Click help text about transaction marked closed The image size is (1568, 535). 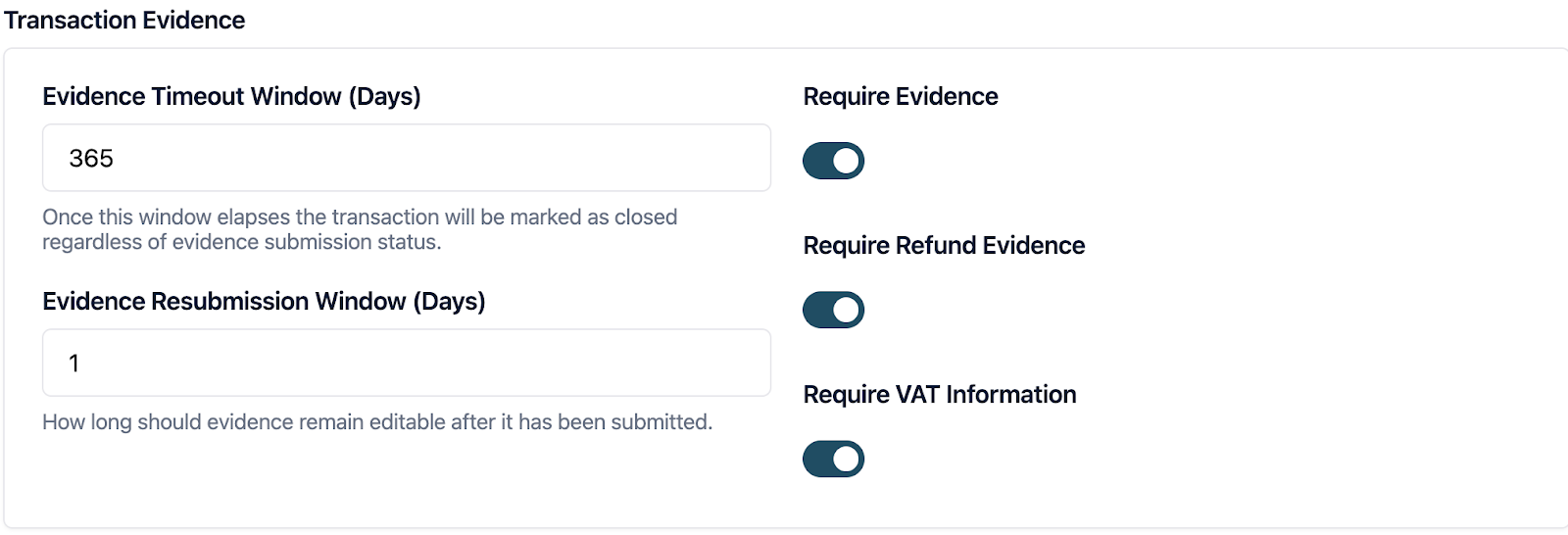pyautogui.click(x=360, y=217)
